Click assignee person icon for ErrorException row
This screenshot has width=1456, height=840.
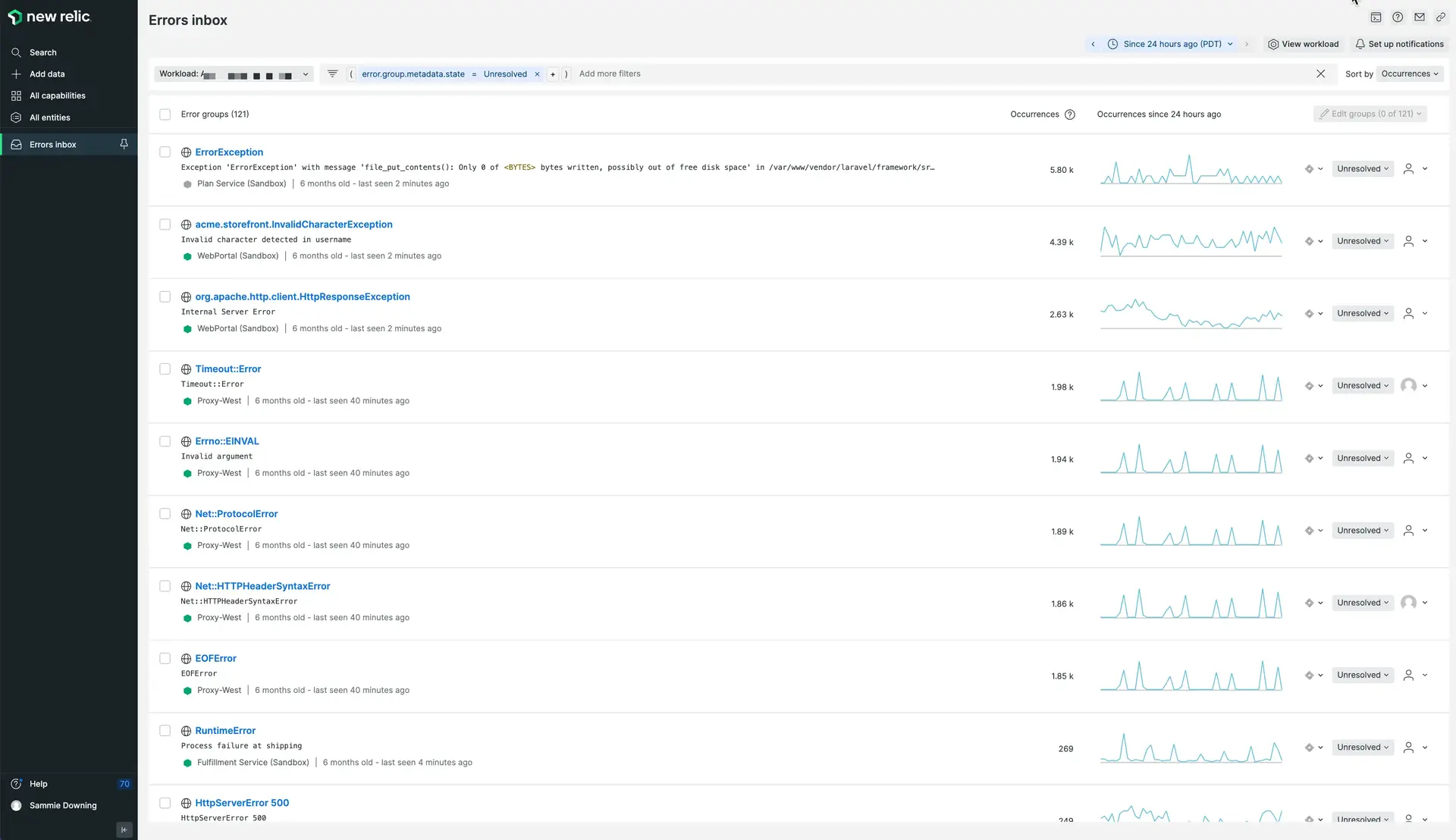(1408, 169)
